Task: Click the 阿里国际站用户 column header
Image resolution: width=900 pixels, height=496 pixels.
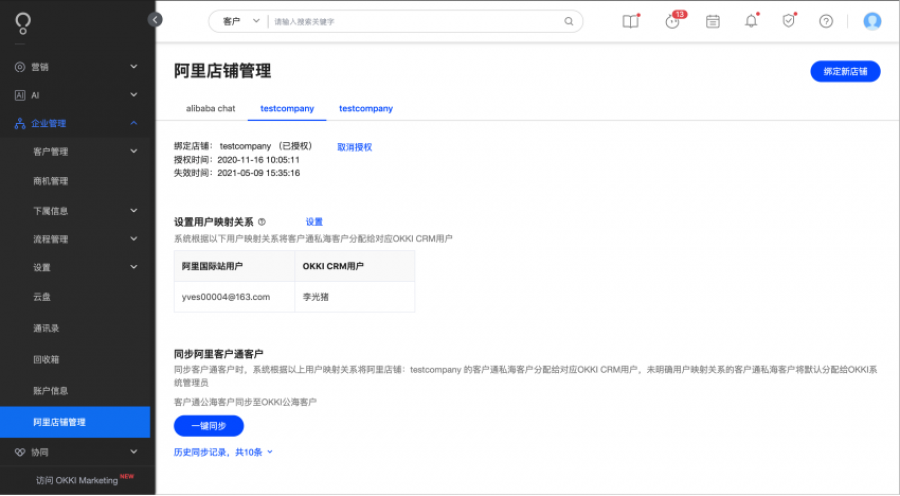Action: pos(234,266)
